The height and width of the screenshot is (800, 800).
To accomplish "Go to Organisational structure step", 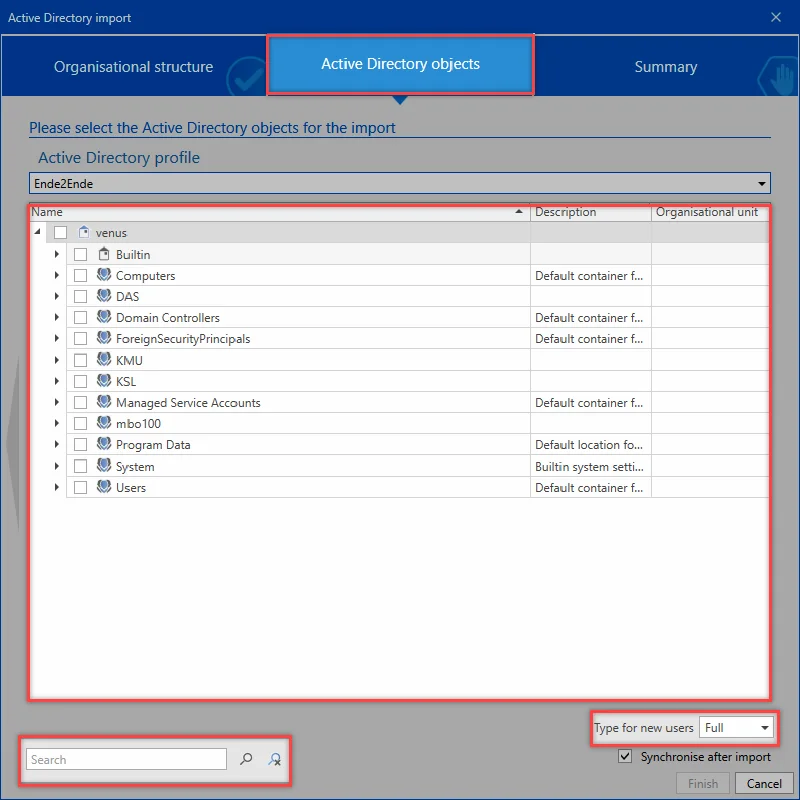I will (x=134, y=67).
